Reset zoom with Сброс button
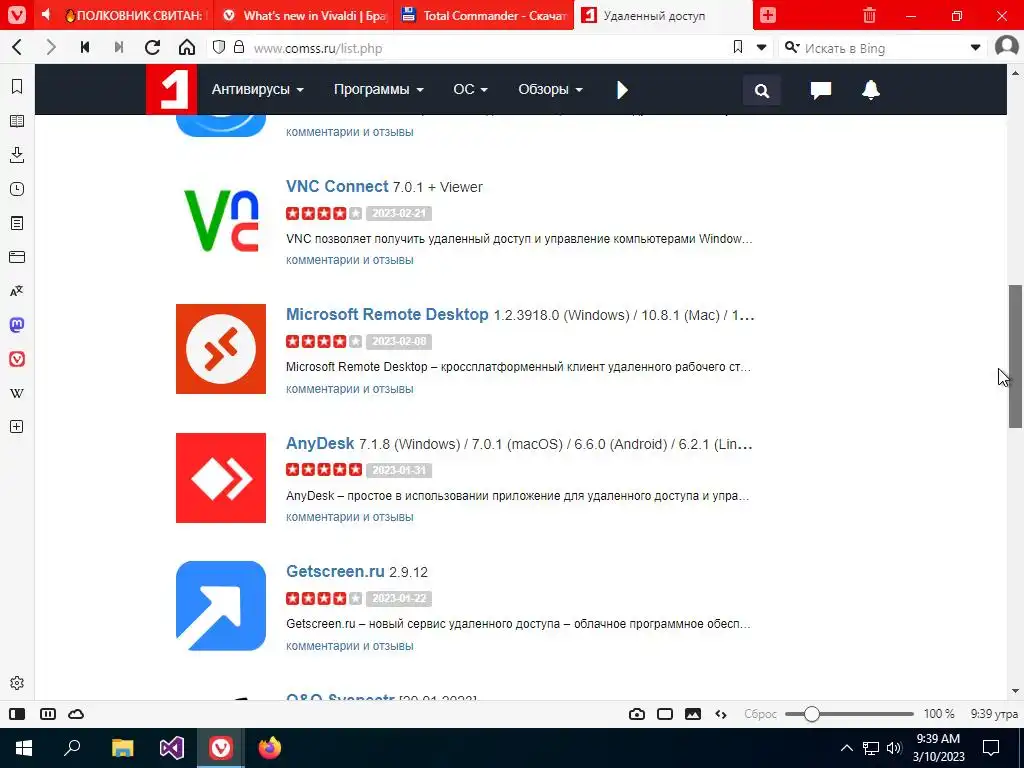Viewport: 1024px width, 768px height. tap(760, 714)
